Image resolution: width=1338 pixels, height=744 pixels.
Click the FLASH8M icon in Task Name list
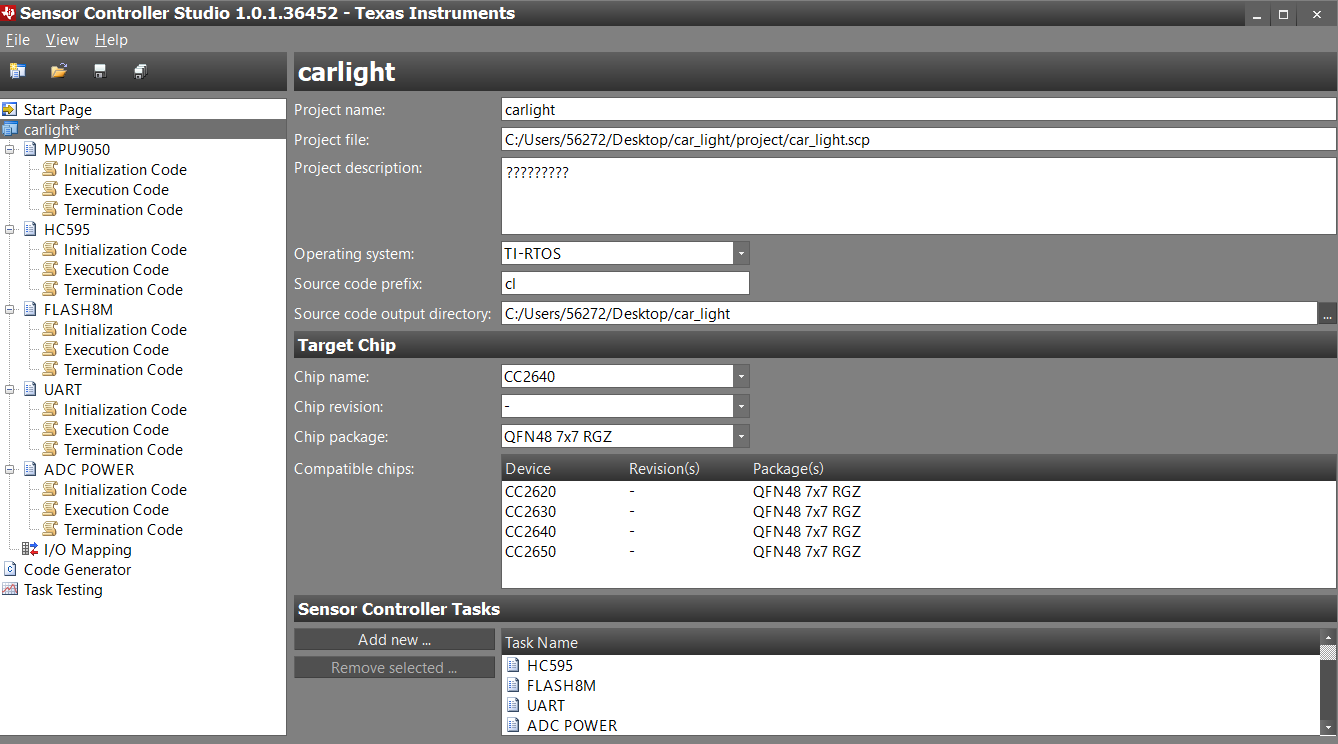pyautogui.click(x=513, y=685)
